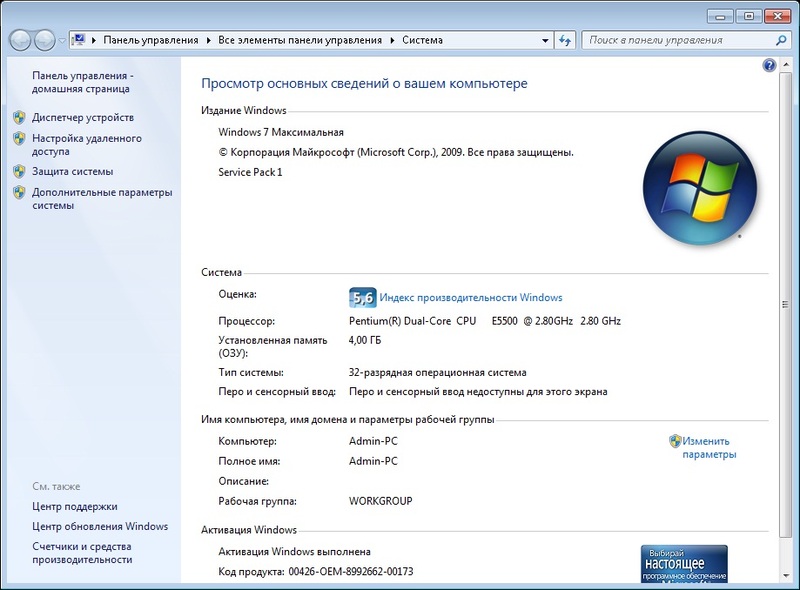
Task: Expand arrow after Панель управления breadcrumb
Action: pyautogui.click(x=209, y=40)
